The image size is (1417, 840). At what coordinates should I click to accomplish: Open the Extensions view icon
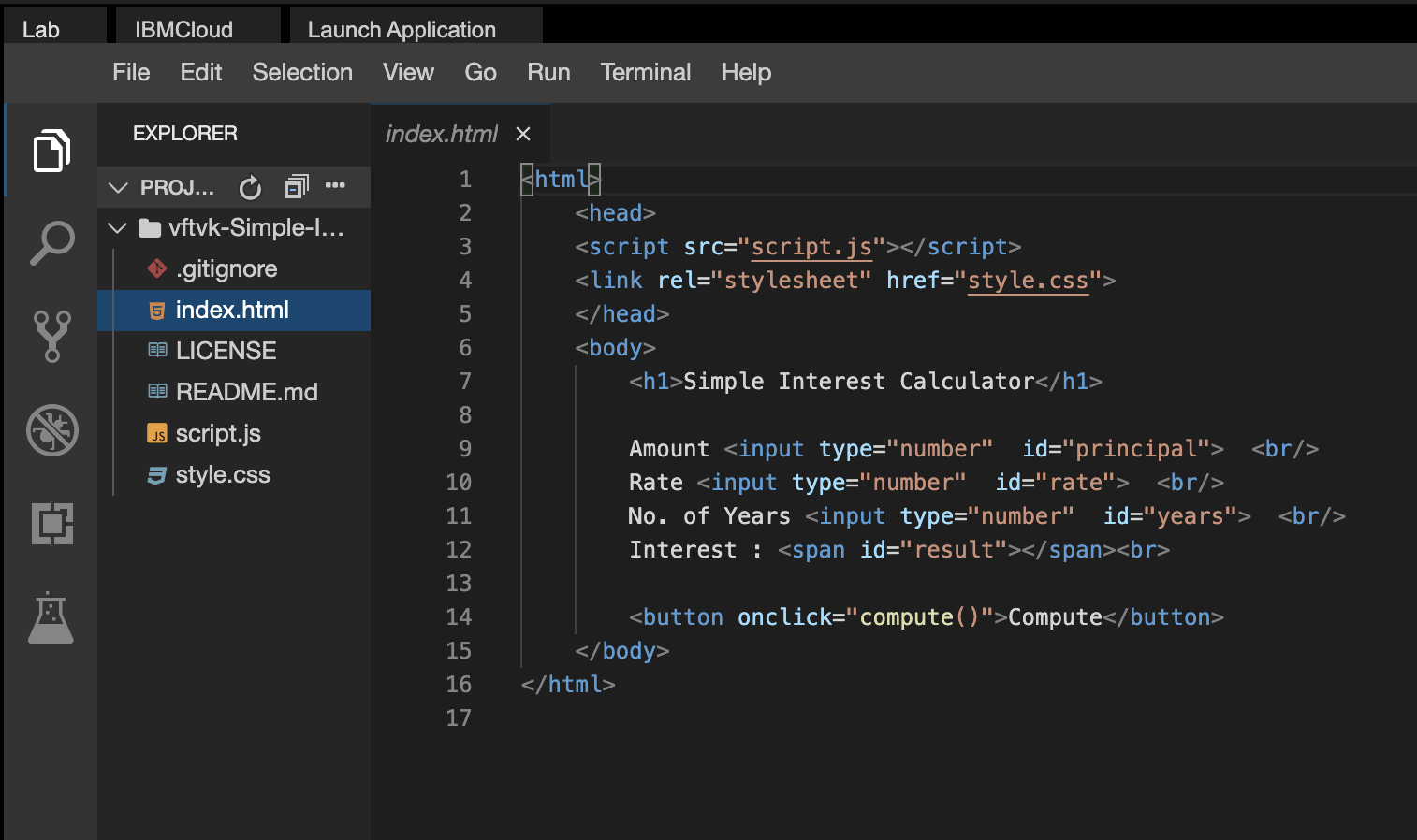51,524
